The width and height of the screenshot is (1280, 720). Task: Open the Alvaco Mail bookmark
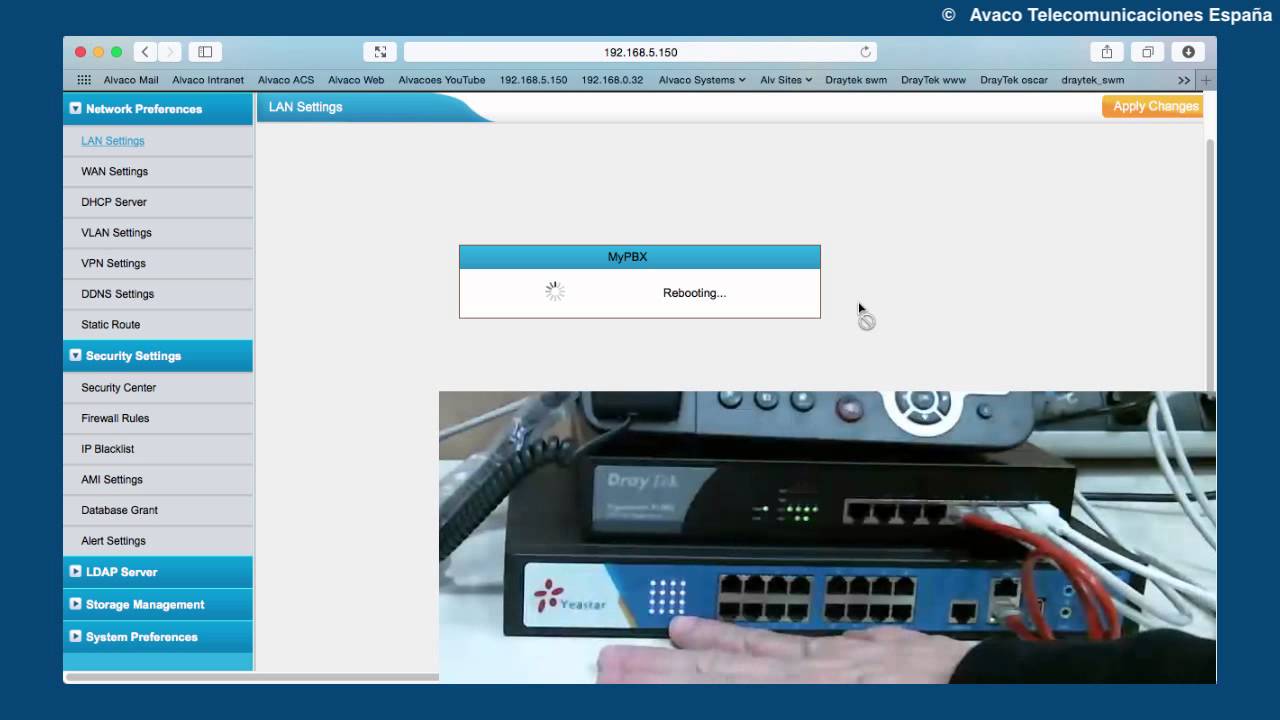tap(131, 80)
